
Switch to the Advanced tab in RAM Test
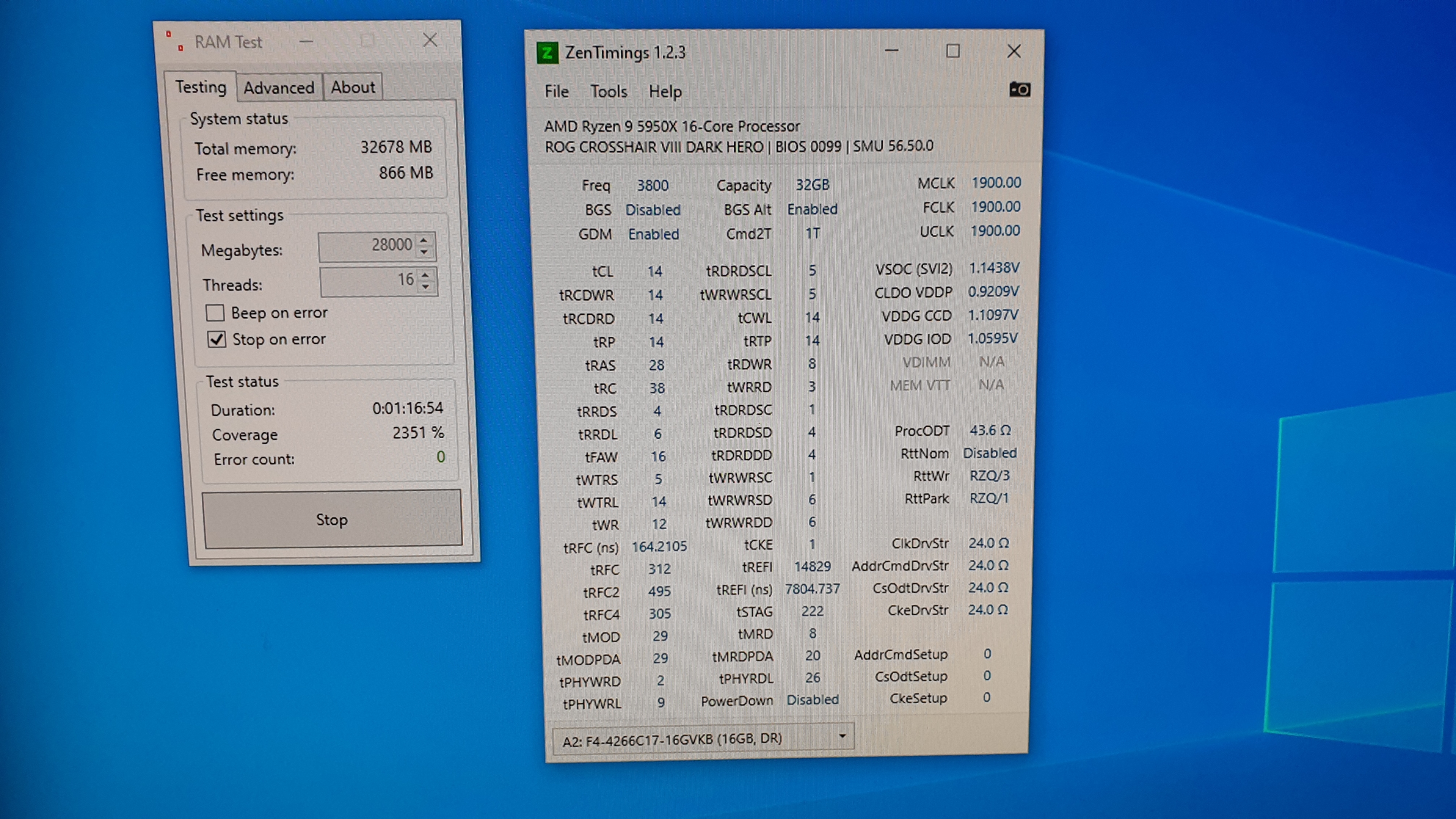coord(279,88)
